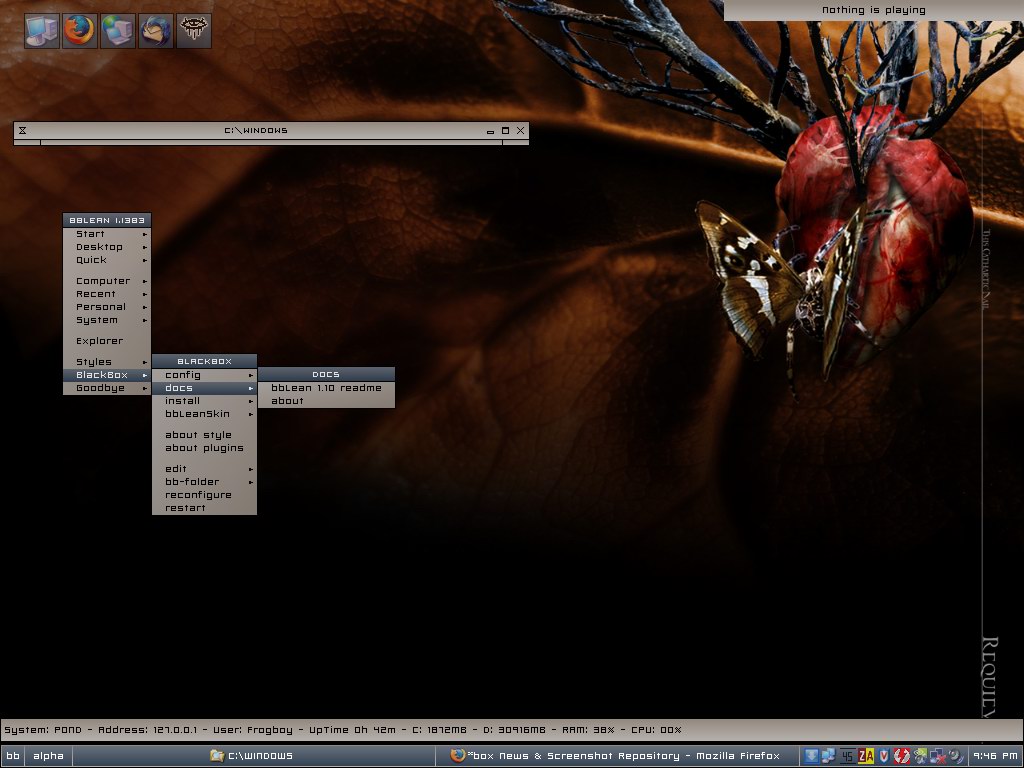
Task: Switch to the Mozilla Firefox taskbar entry
Action: point(616,756)
